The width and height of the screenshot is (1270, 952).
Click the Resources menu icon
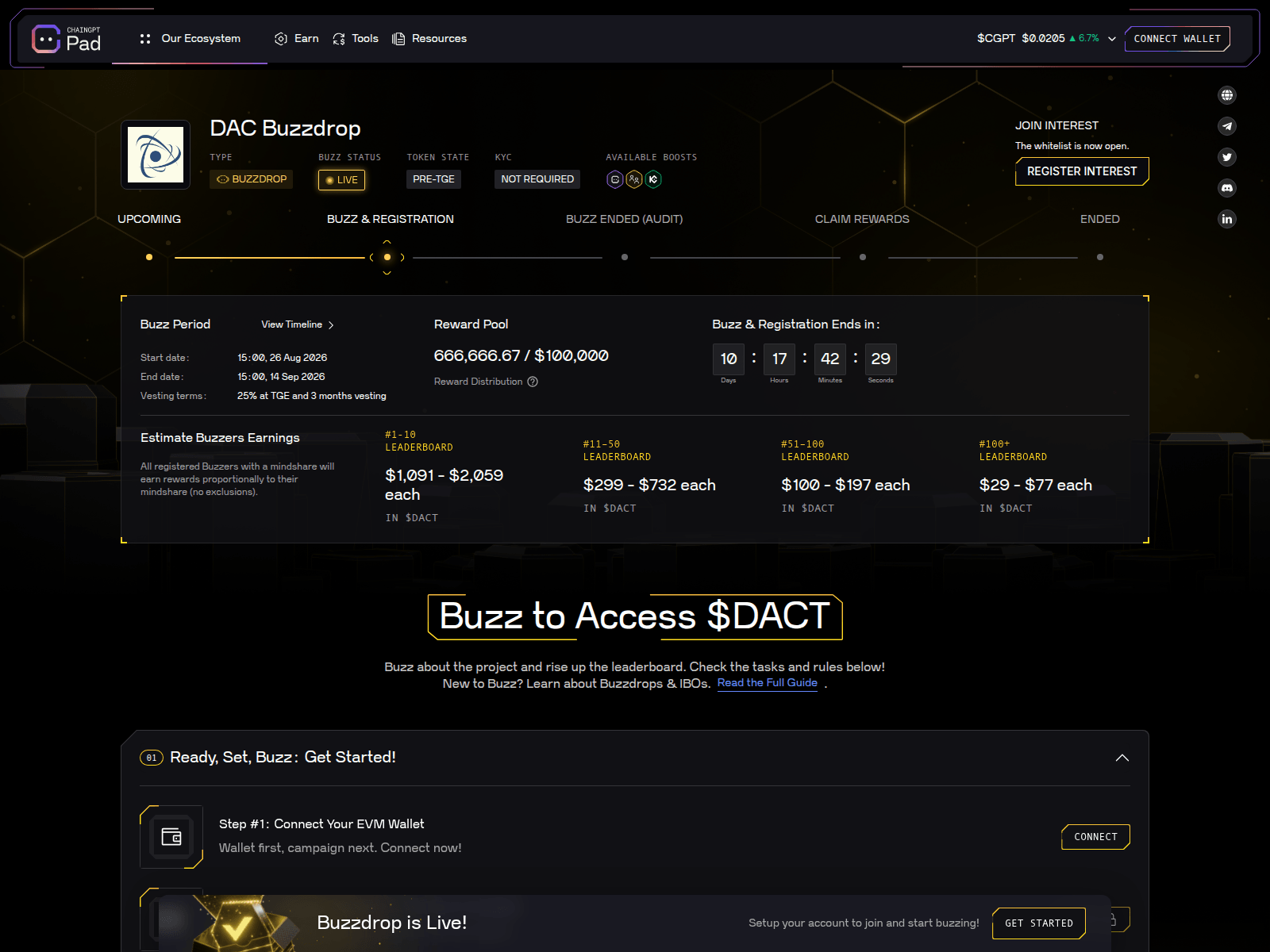398,39
